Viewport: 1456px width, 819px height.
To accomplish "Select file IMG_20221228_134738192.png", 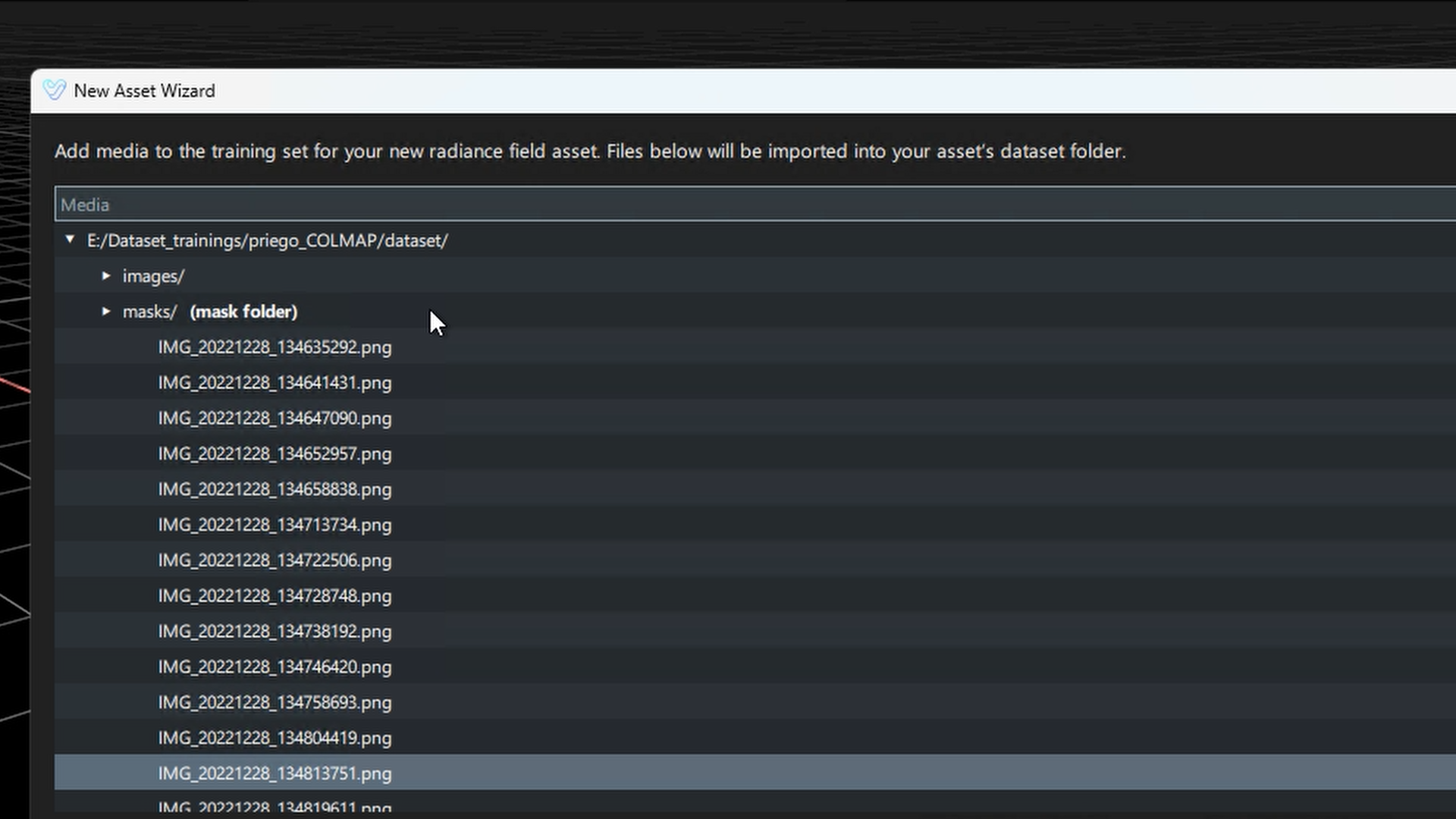I will click(275, 632).
